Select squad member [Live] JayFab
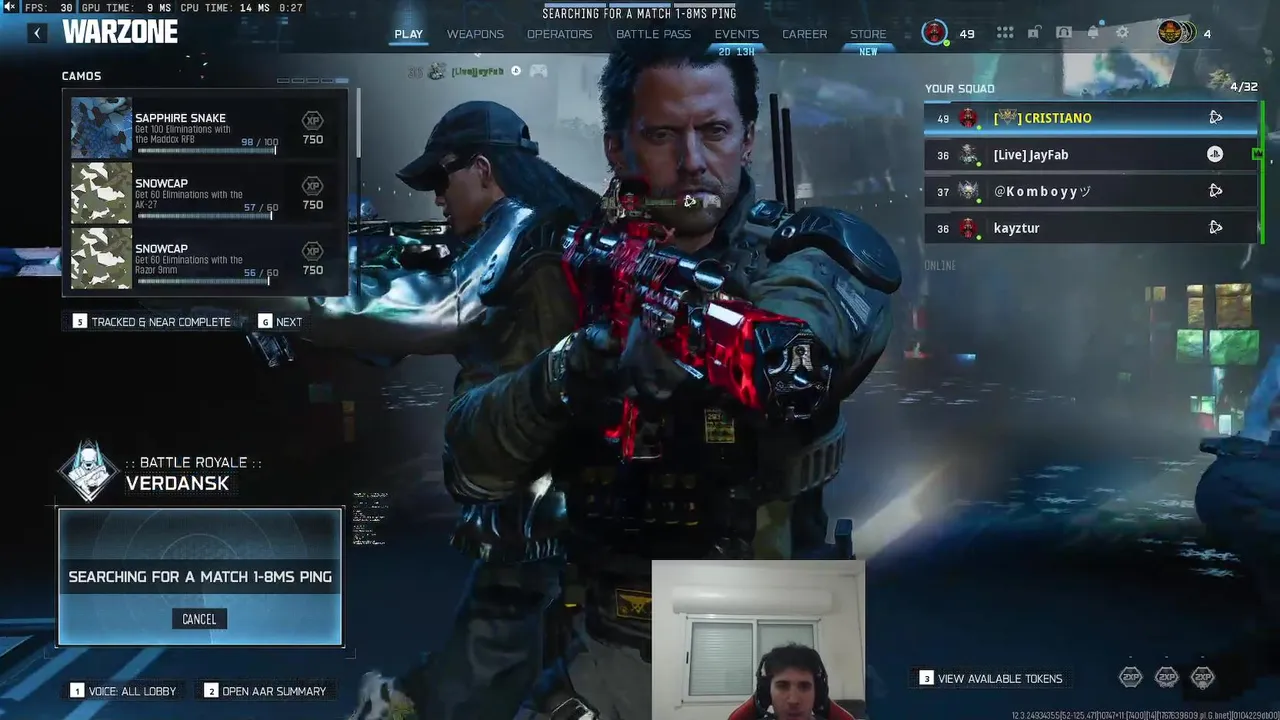 [x=1090, y=155]
